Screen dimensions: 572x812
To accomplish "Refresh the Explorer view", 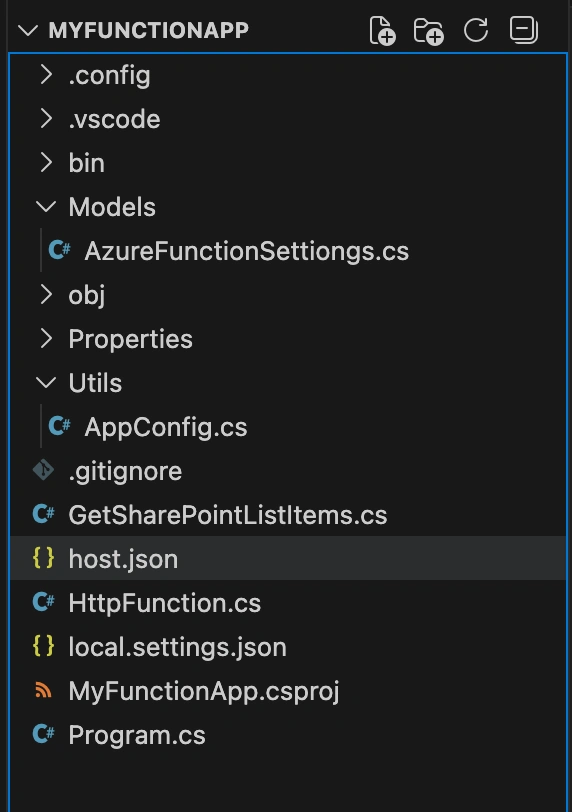I will (x=476, y=30).
